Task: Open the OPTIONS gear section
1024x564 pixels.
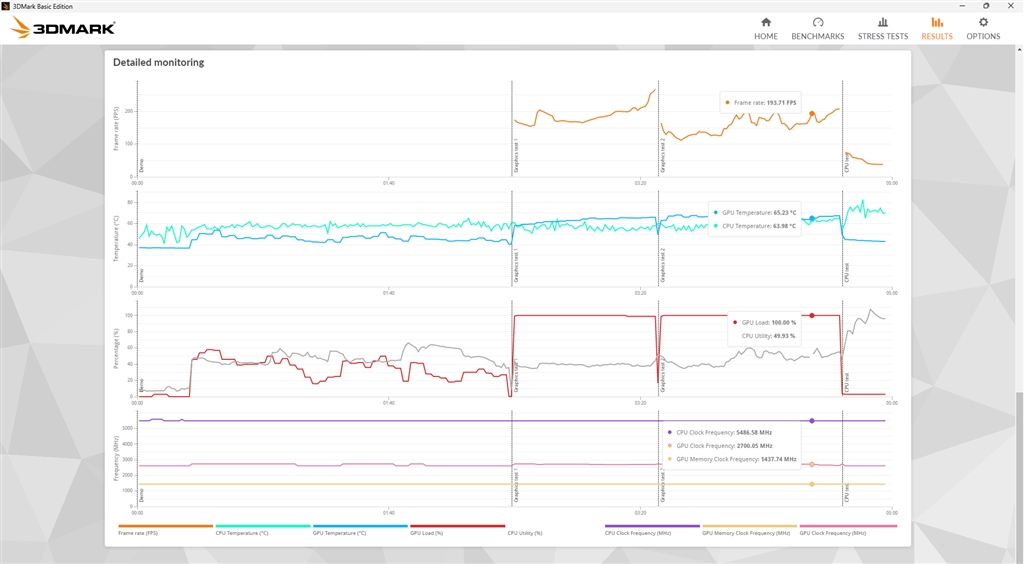Action: tap(983, 29)
